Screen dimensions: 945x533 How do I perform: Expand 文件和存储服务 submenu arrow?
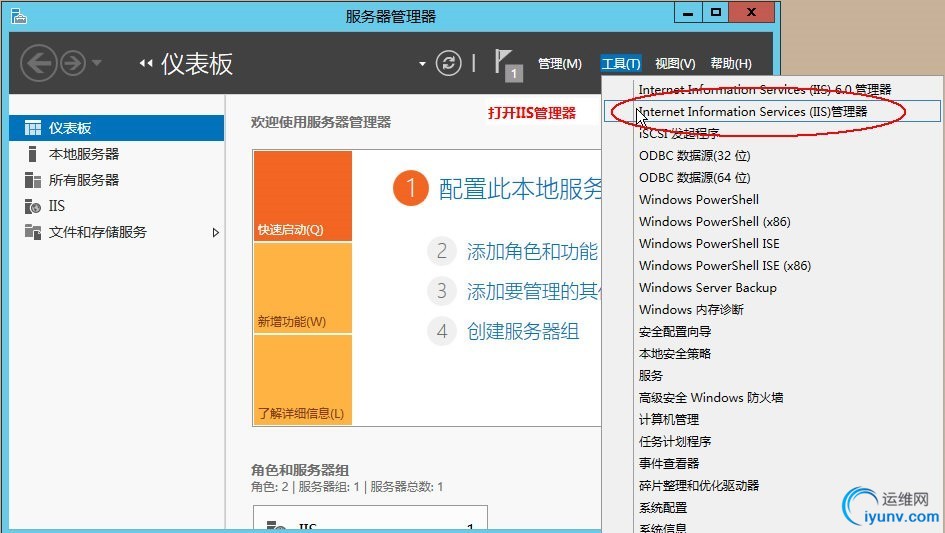click(216, 233)
